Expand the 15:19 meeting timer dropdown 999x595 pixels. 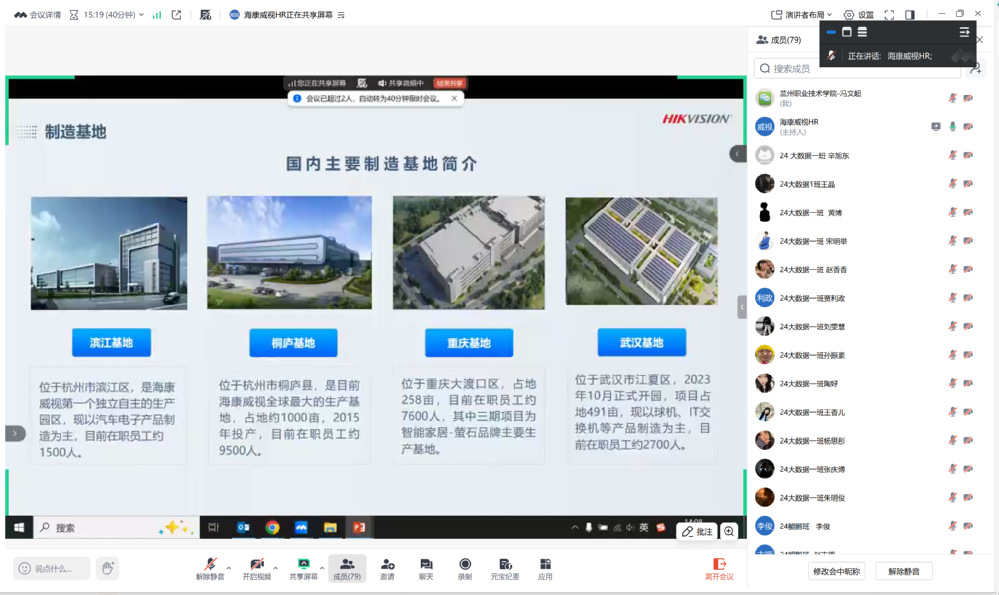(141, 15)
